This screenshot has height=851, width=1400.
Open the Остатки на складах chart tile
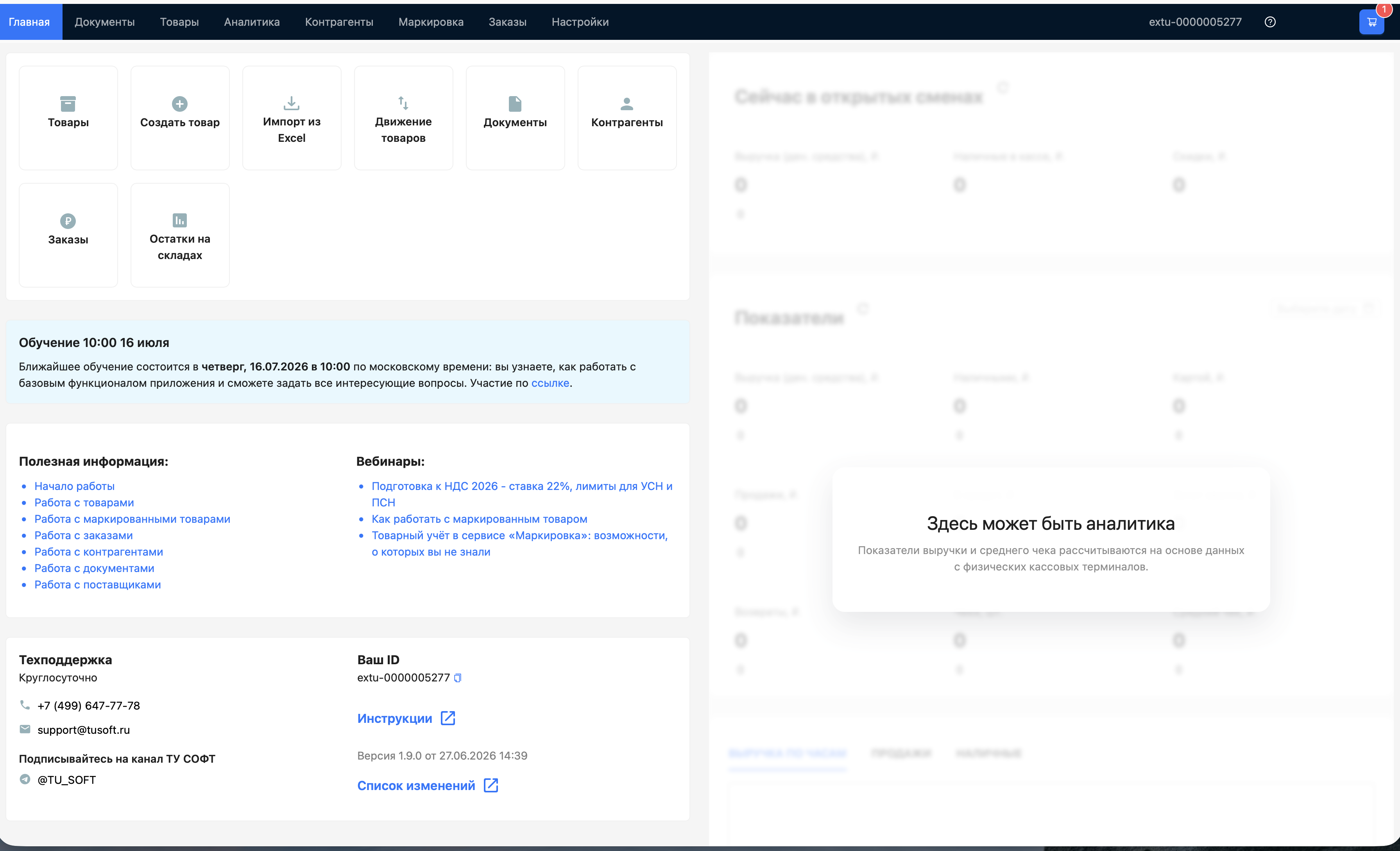click(179, 234)
